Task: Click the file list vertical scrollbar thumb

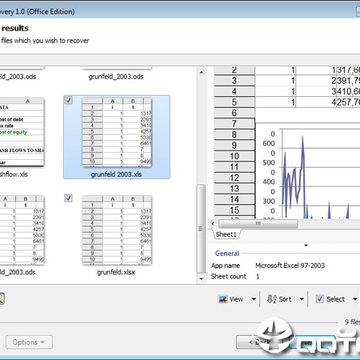Action: coord(201,229)
